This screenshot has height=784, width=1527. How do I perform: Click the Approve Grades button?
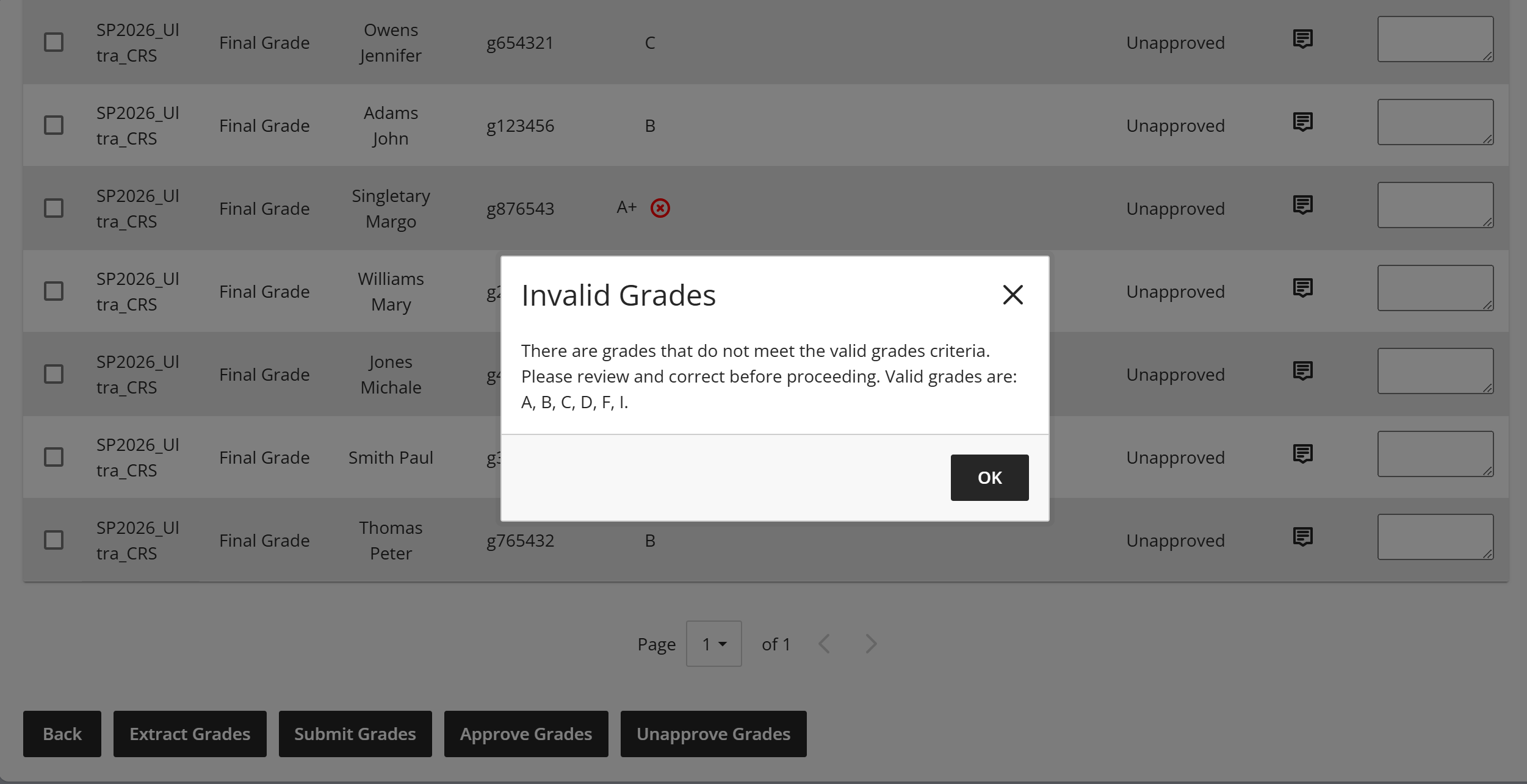point(526,733)
